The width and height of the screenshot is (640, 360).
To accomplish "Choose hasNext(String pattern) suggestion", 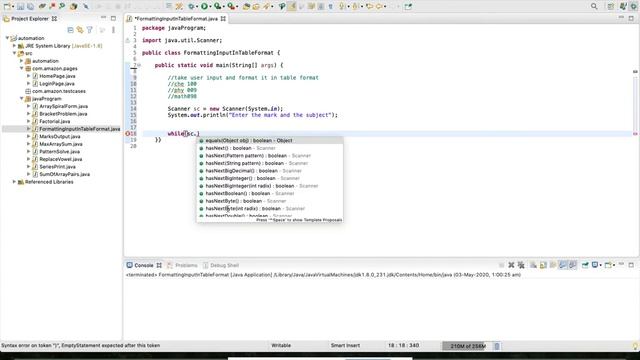I will pos(269,163).
